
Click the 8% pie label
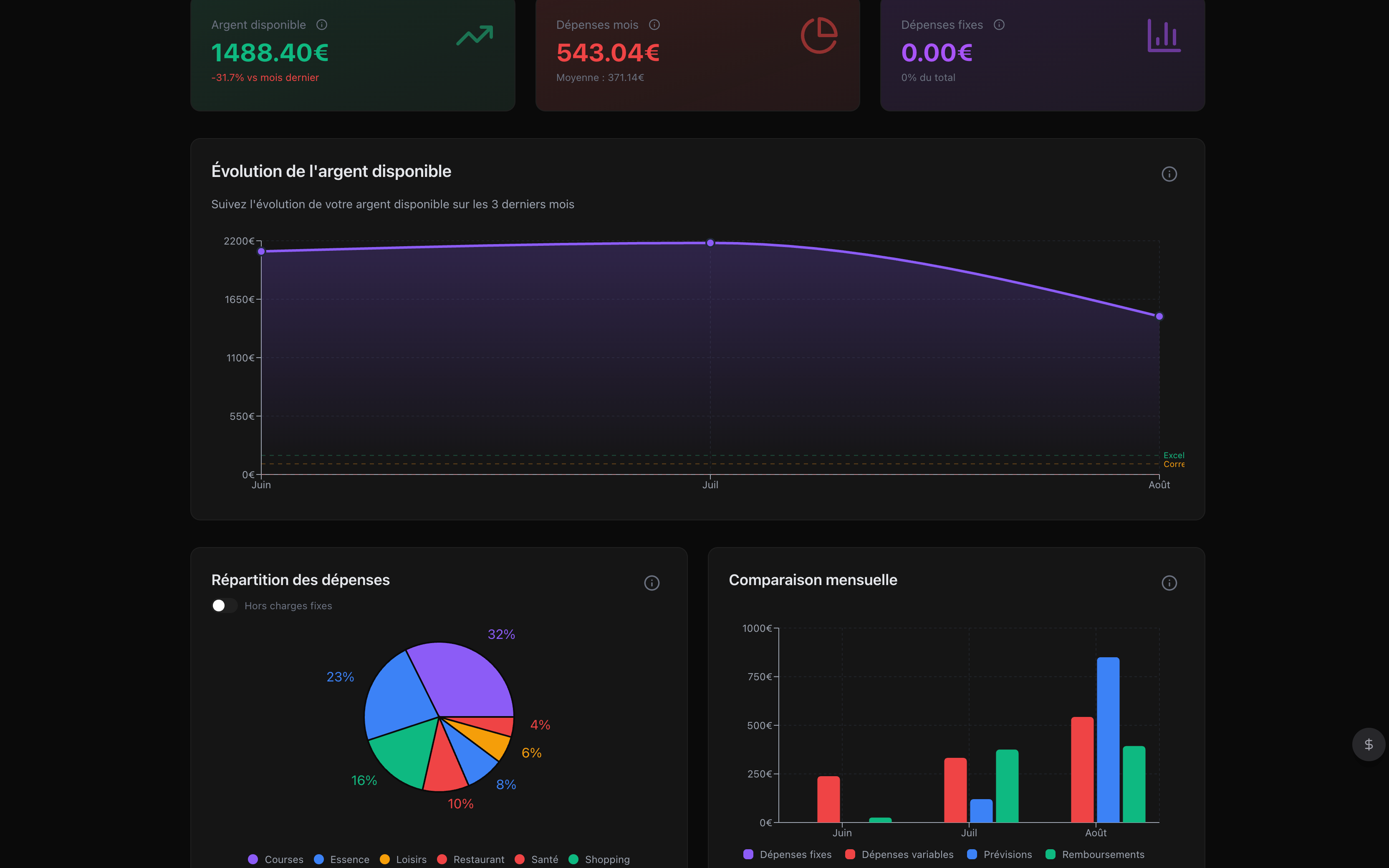click(506, 785)
